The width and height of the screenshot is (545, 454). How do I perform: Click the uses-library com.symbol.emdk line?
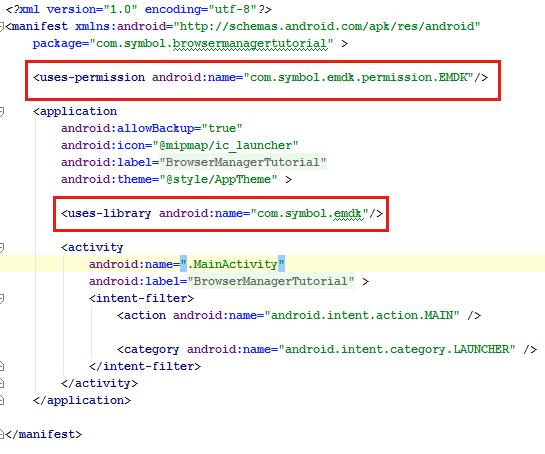[222, 213]
